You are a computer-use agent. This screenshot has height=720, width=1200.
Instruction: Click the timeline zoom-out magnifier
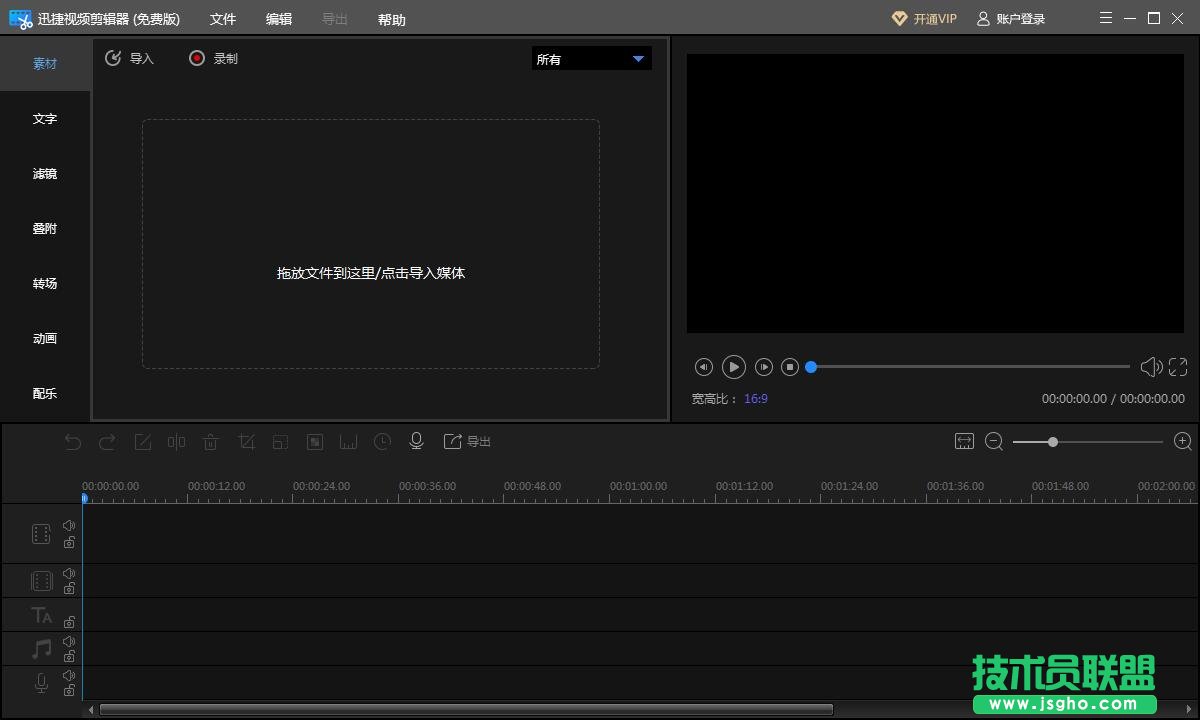click(994, 441)
